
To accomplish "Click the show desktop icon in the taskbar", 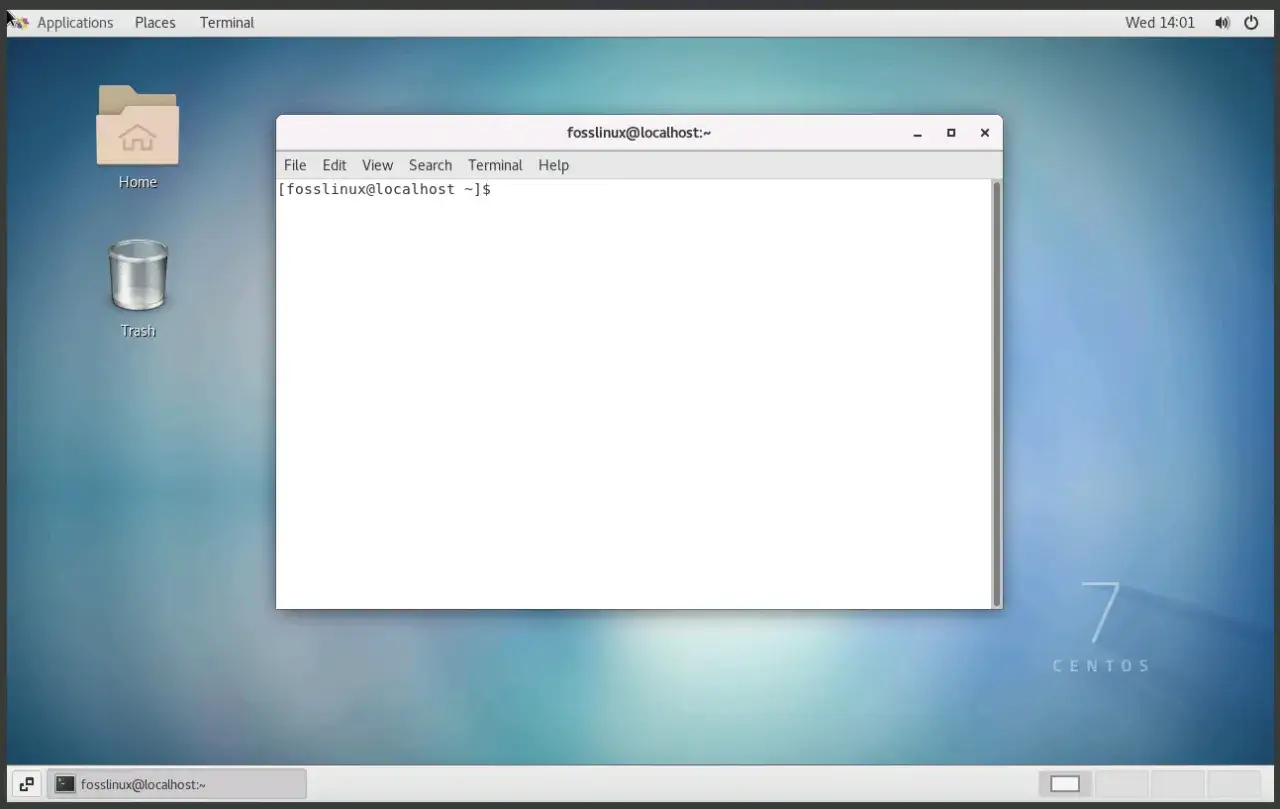I will click(x=26, y=784).
